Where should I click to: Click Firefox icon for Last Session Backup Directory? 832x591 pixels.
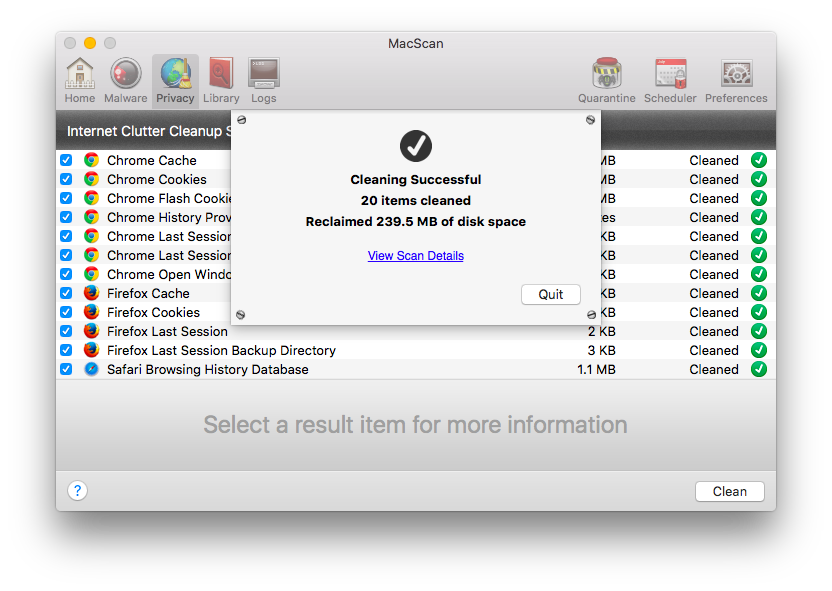pos(91,350)
